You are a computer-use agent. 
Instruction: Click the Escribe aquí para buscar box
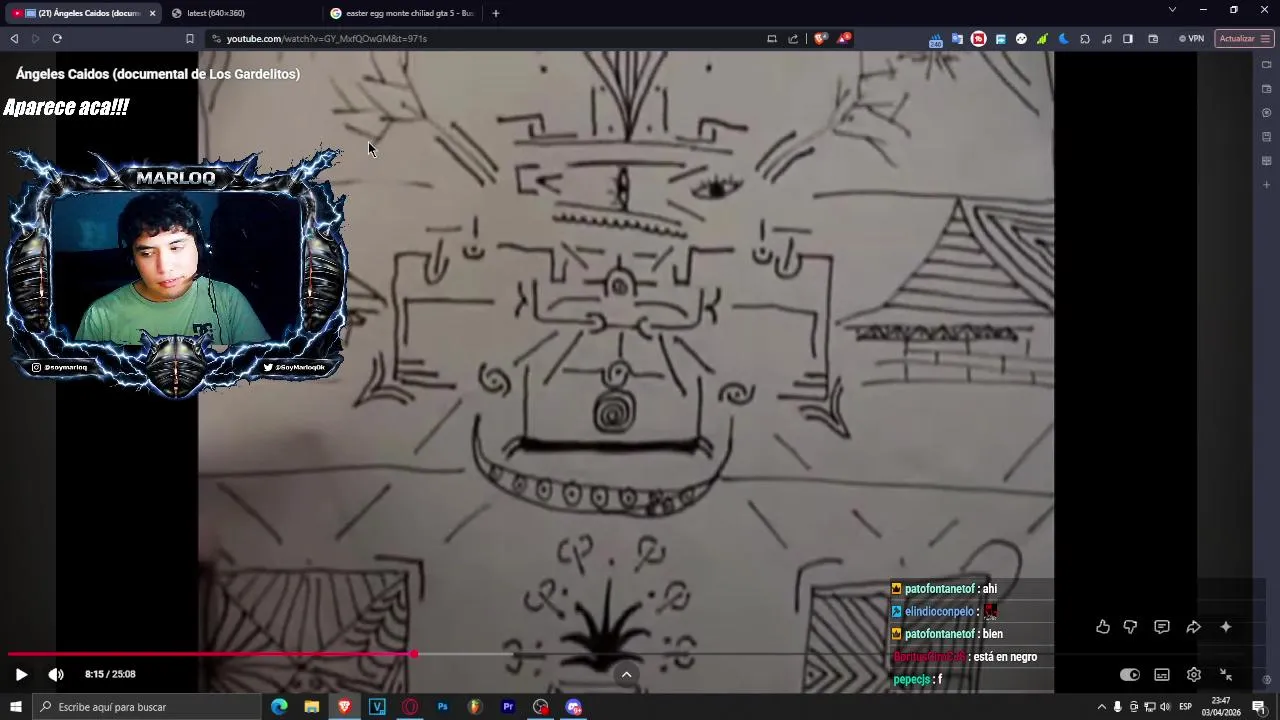[146, 707]
